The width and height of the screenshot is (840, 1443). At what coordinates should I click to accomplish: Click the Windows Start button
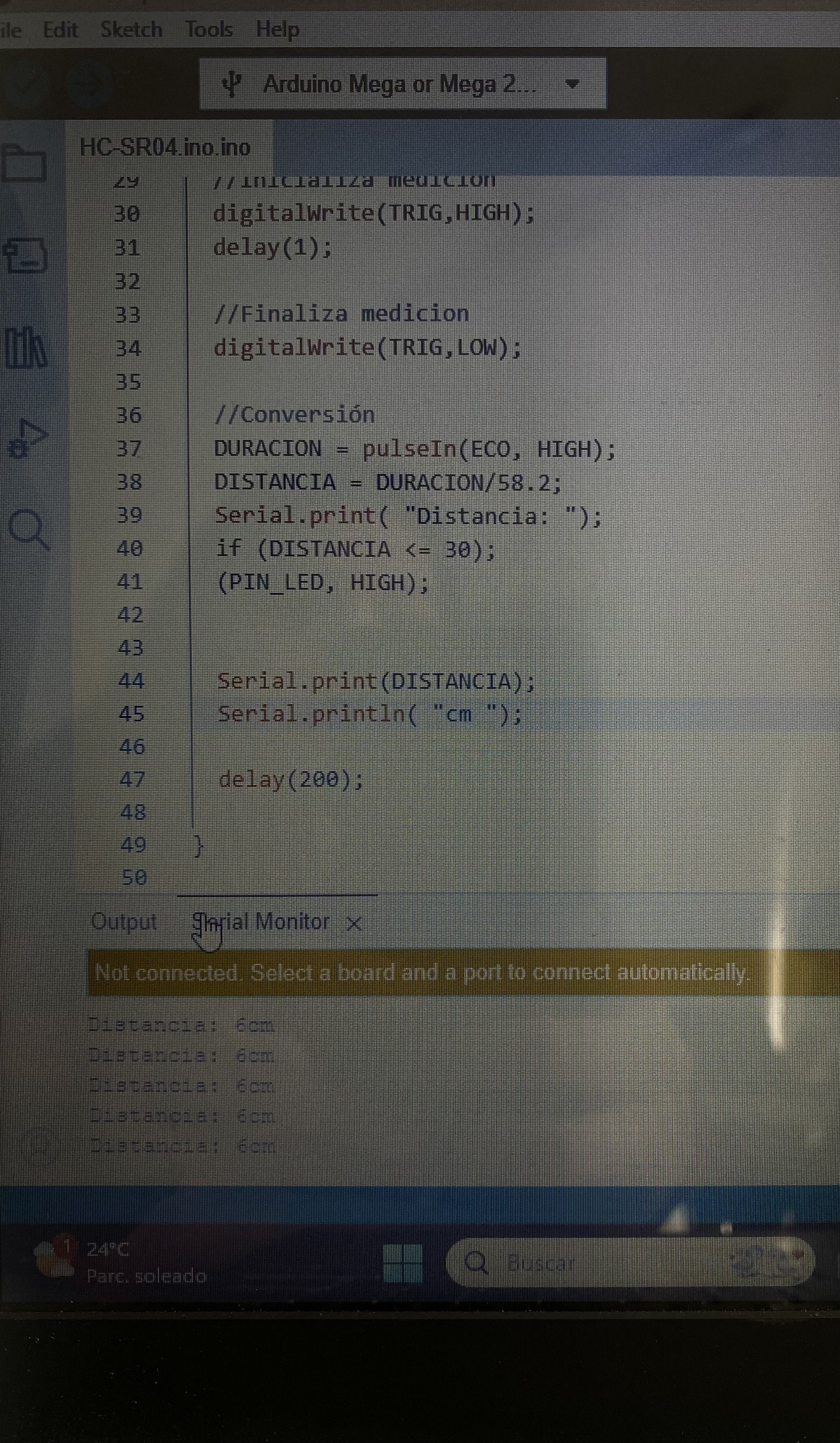402,1263
